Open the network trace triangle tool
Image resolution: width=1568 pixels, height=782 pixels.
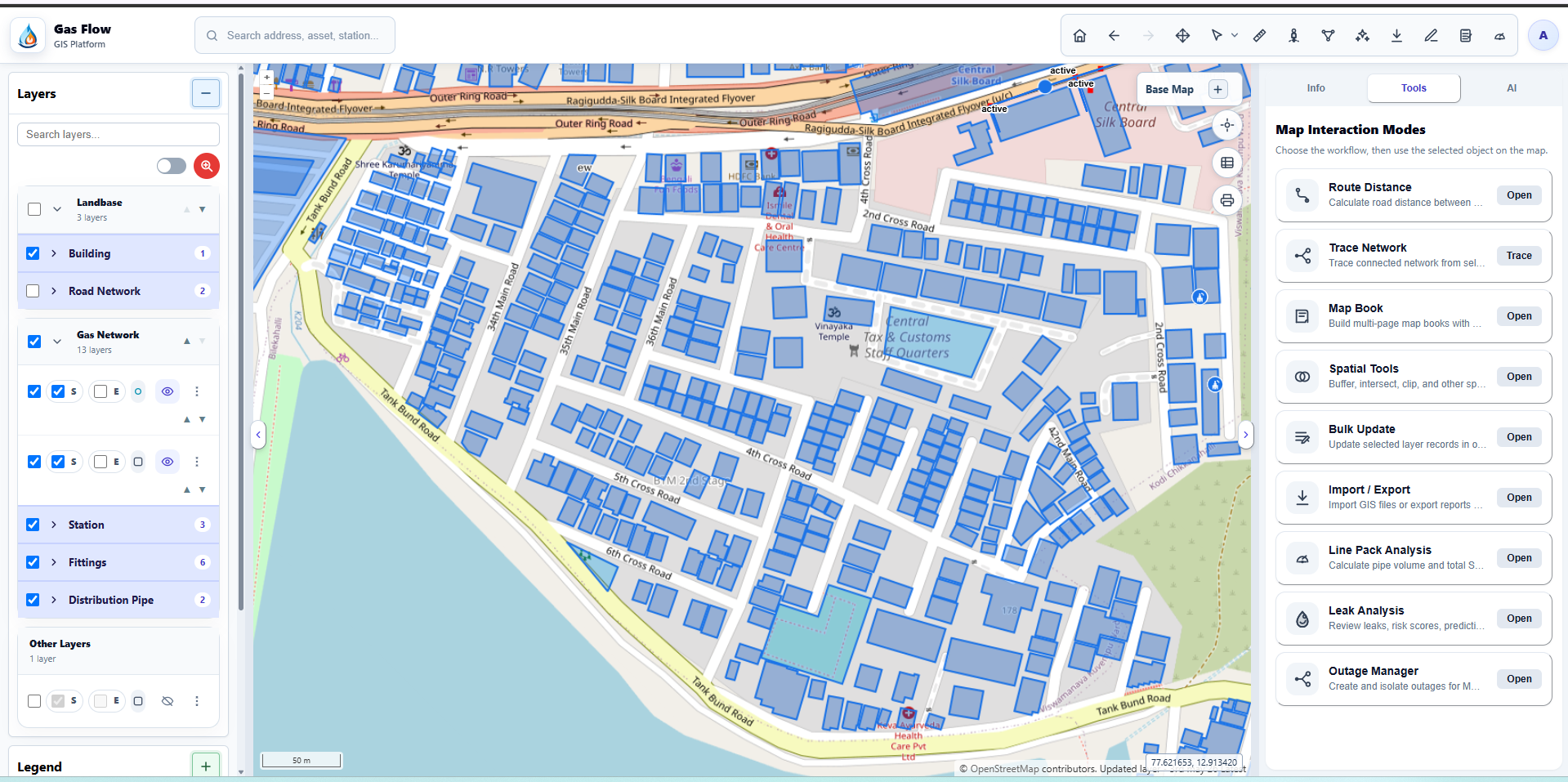(1328, 36)
